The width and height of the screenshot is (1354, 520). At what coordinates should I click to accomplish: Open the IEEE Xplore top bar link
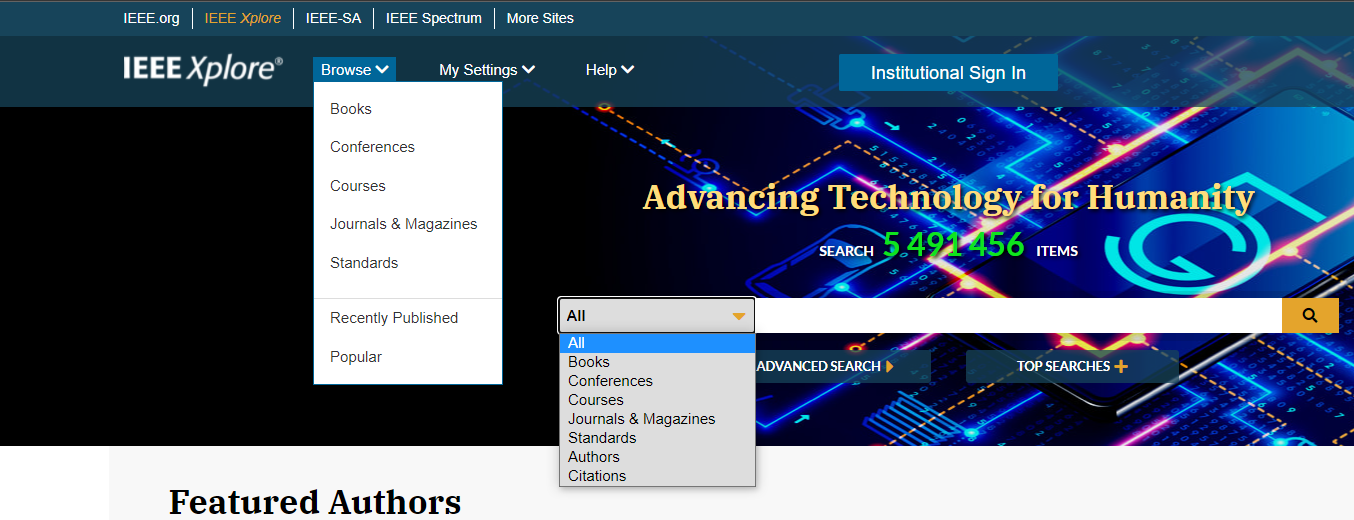coord(243,18)
